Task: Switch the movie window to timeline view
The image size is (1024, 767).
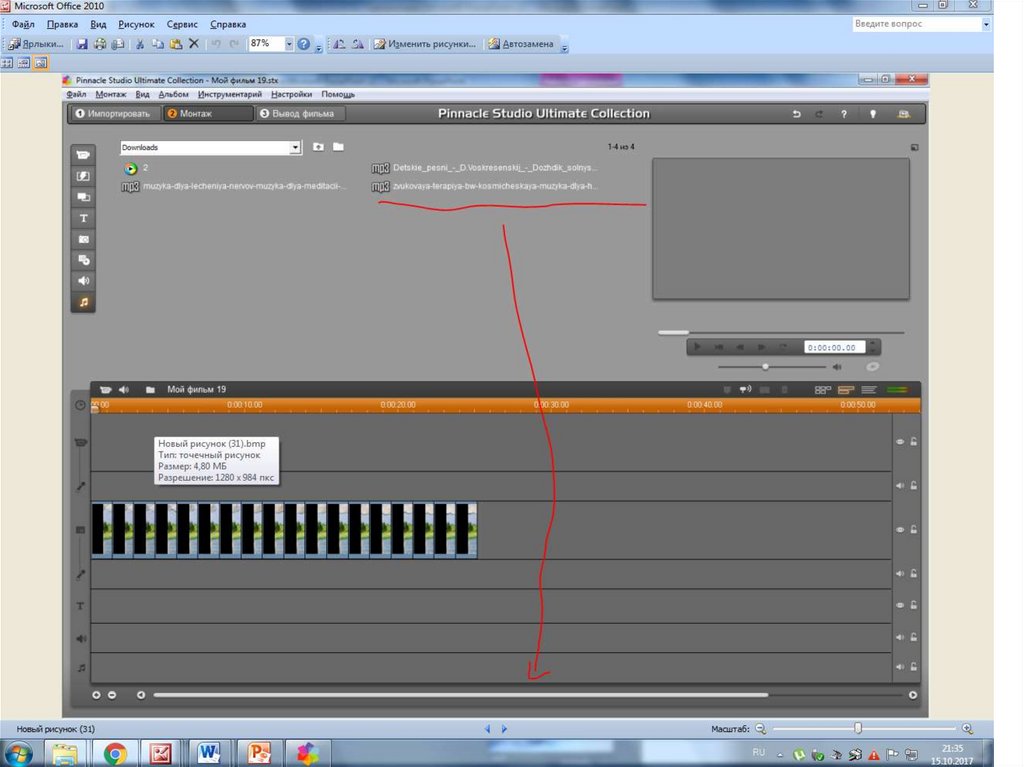Action: pyautogui.click(x=845, y=390)
